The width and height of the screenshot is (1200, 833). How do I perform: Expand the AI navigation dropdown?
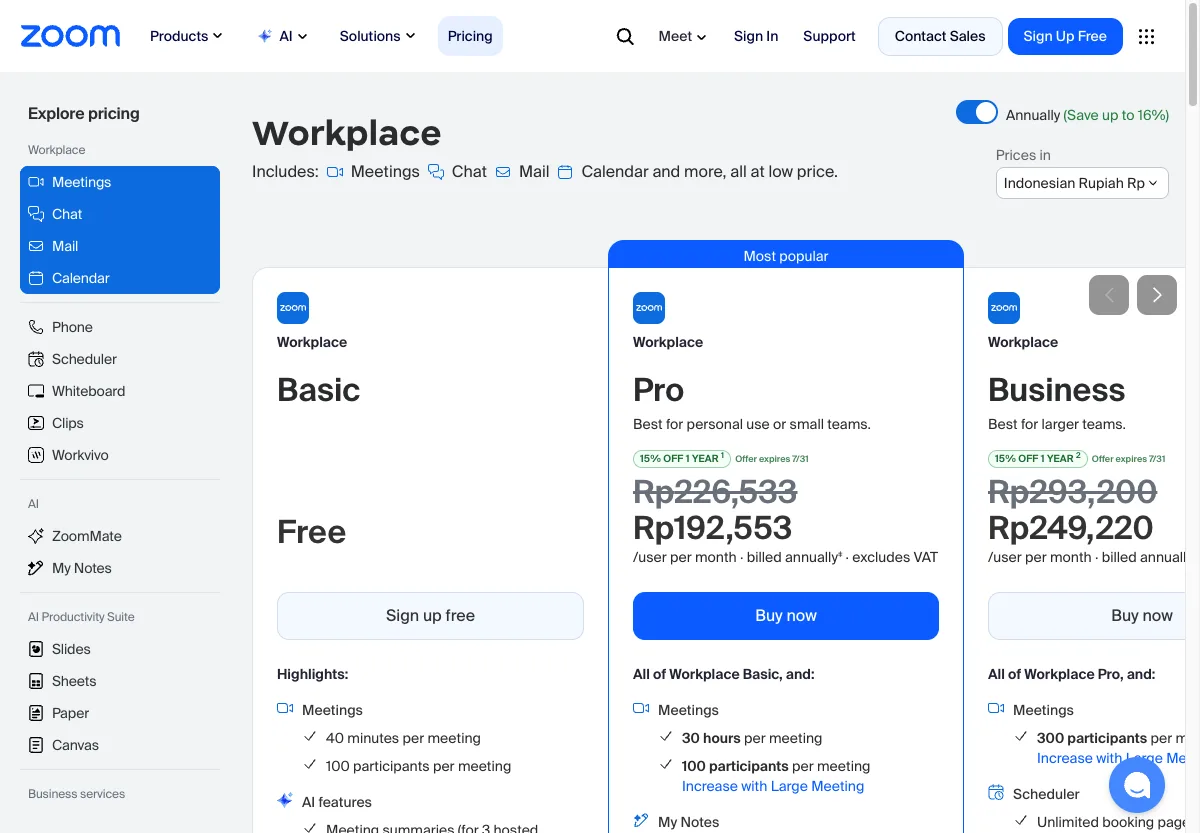283,36
